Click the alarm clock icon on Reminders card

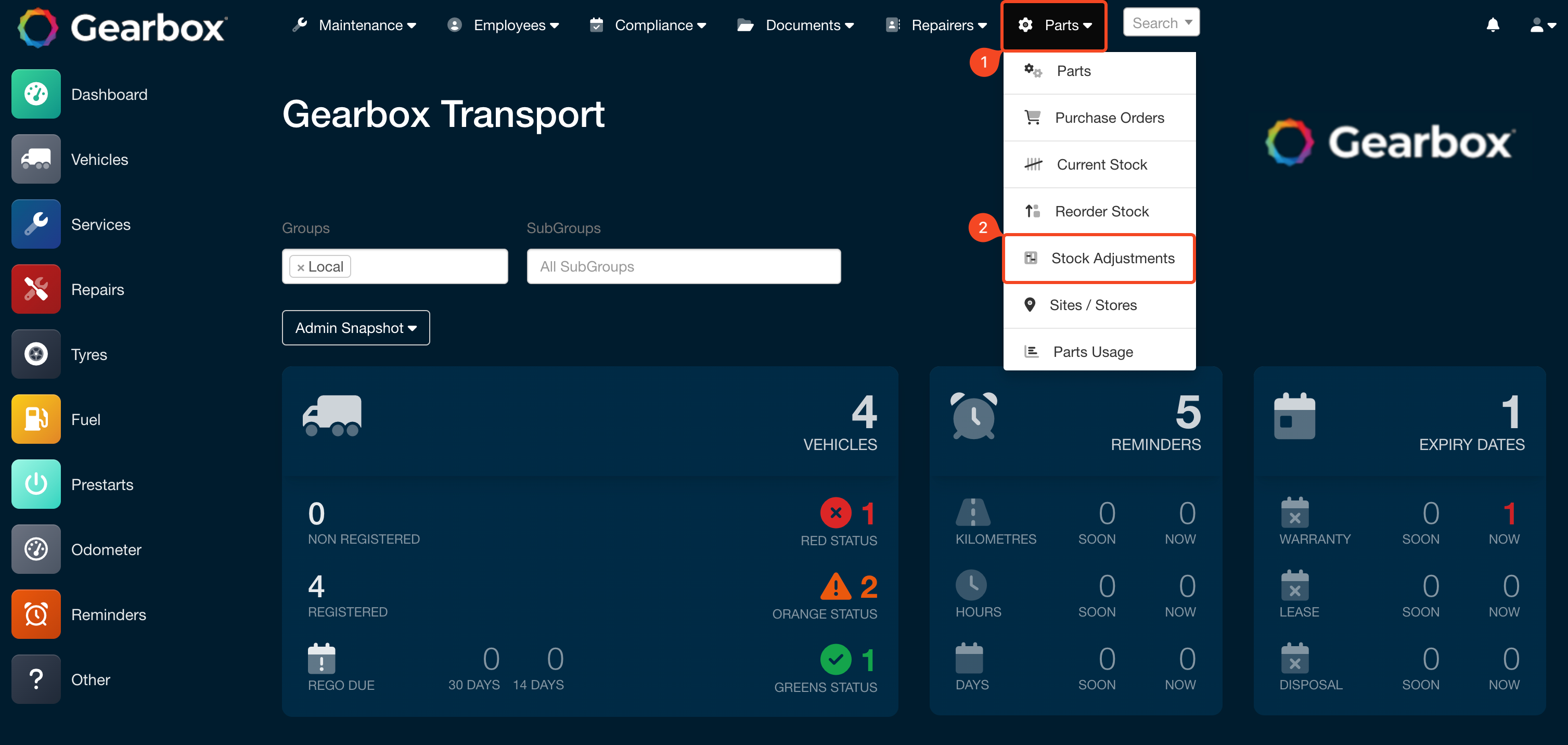point(974,416)
